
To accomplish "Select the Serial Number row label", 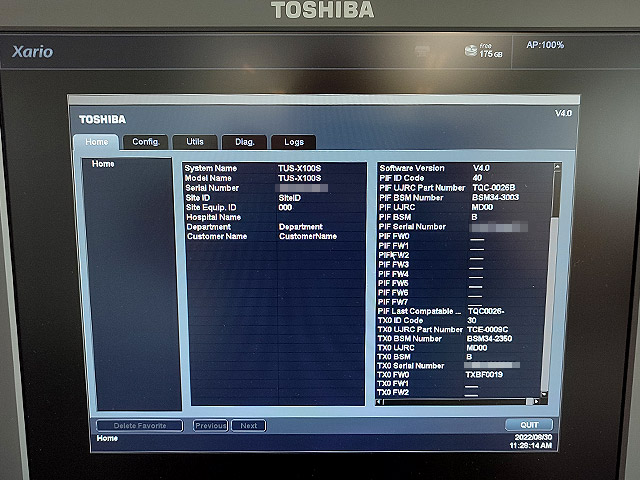I will [212, 188].
